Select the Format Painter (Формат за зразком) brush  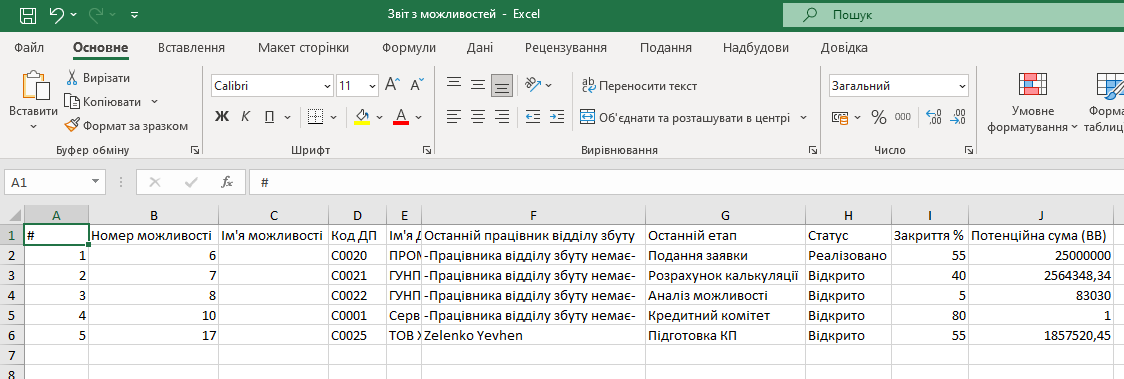72,125
